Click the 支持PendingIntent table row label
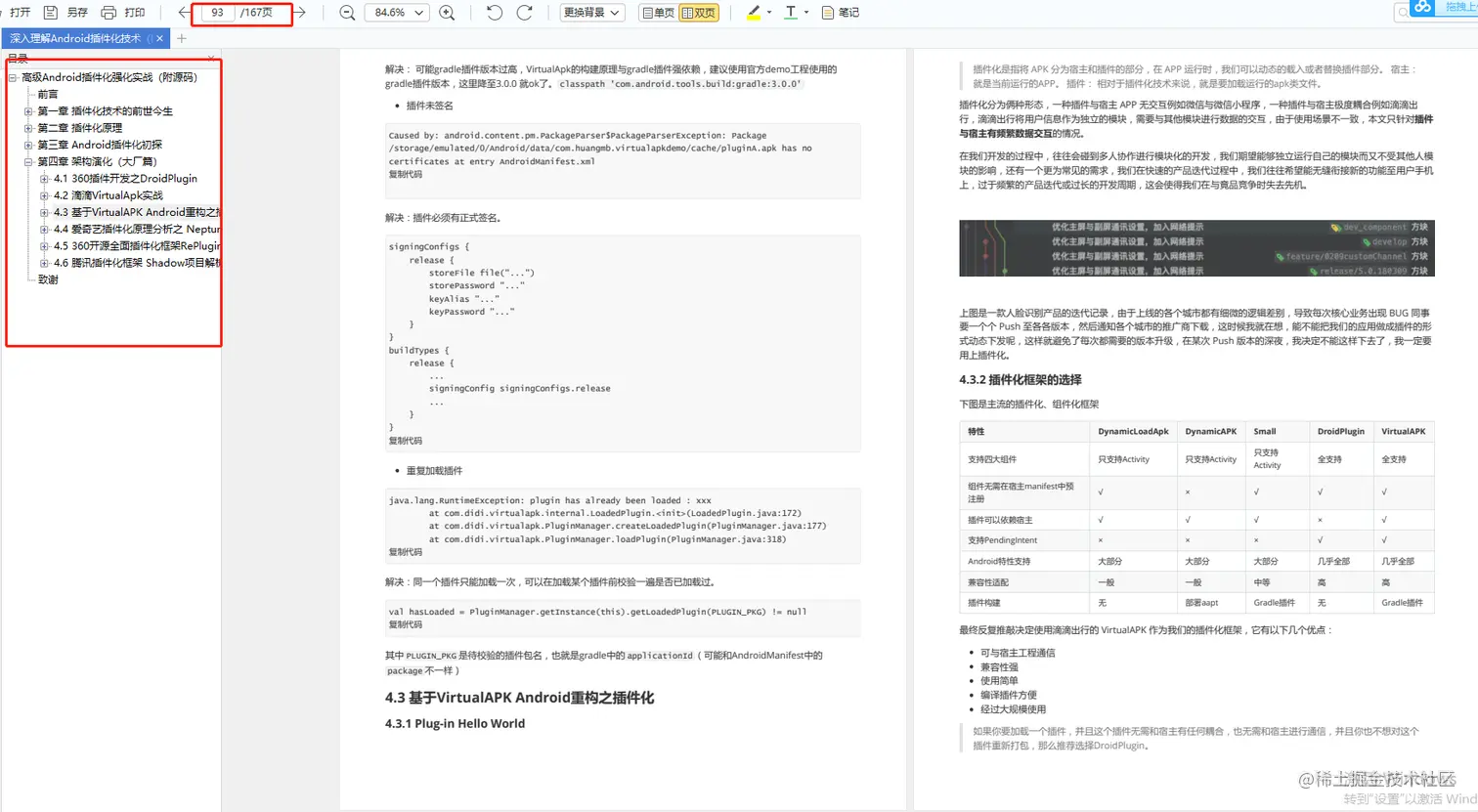 1002,540
